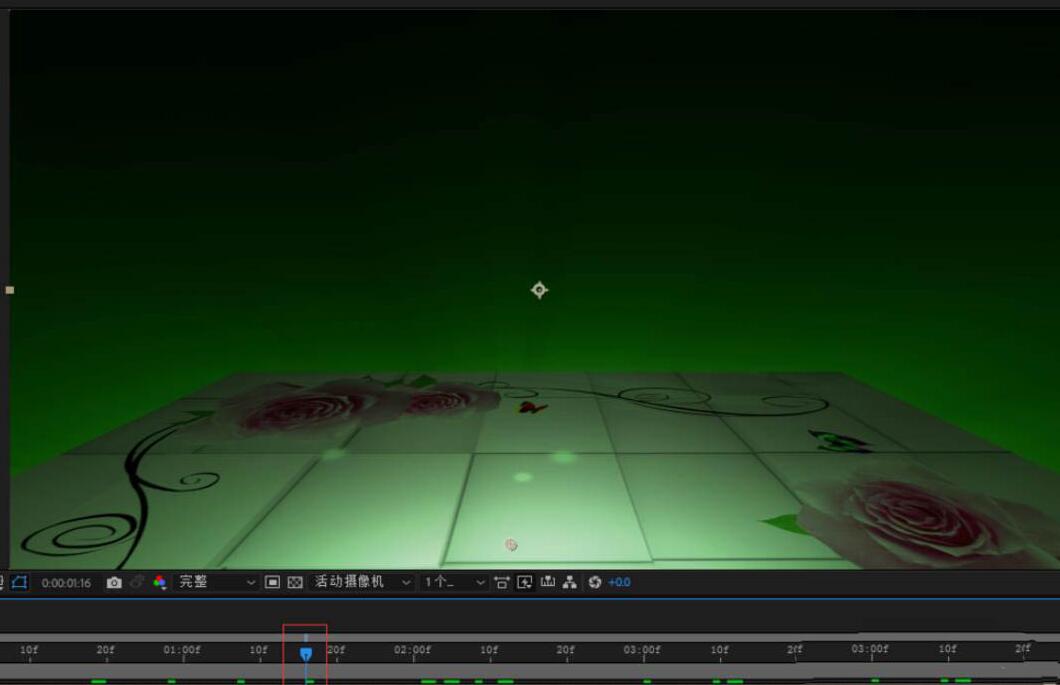Toggle mask and shape path visibility icon
The height and width of the screenshot is (685, 1060).
(x=20, y=582)
